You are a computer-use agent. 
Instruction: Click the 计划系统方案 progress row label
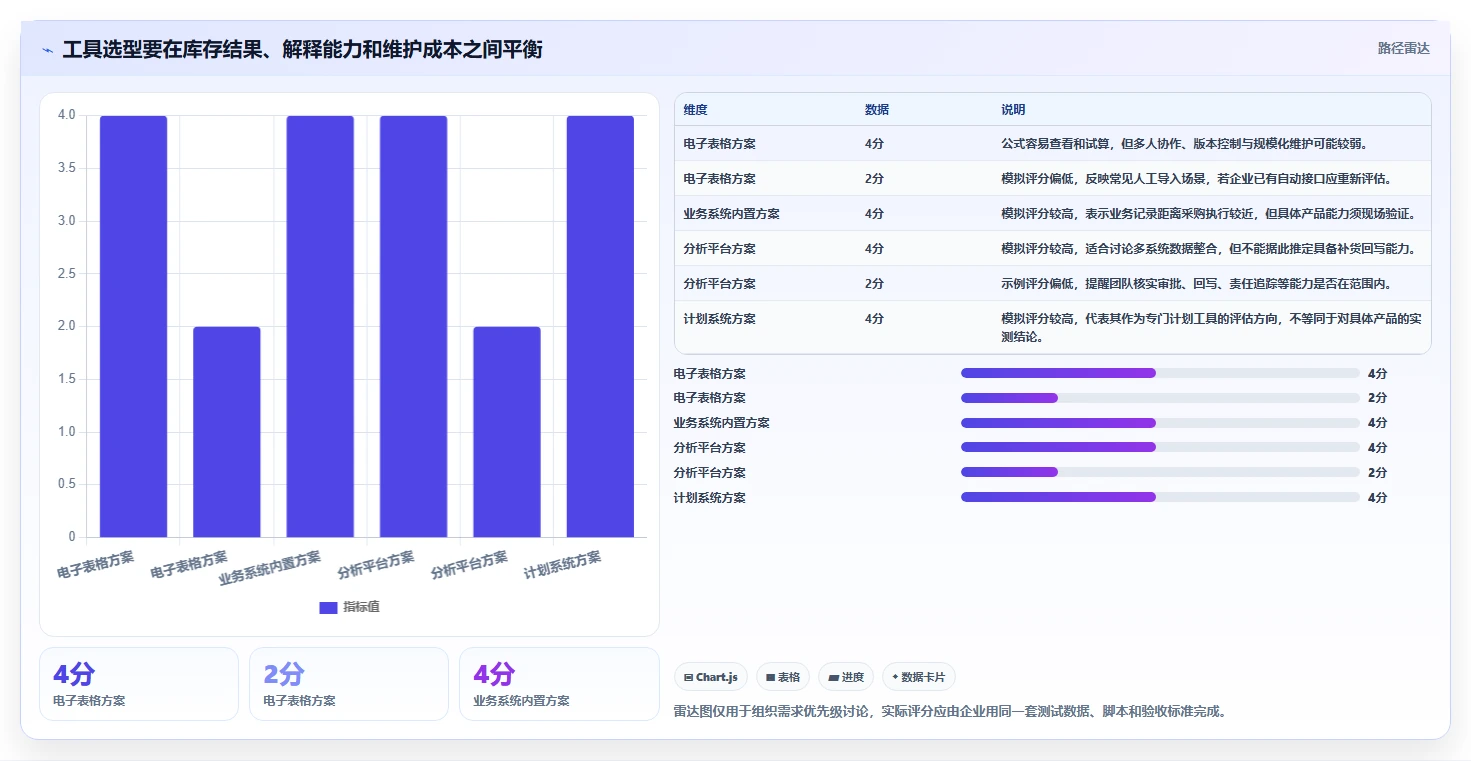[x=710, y=498]
